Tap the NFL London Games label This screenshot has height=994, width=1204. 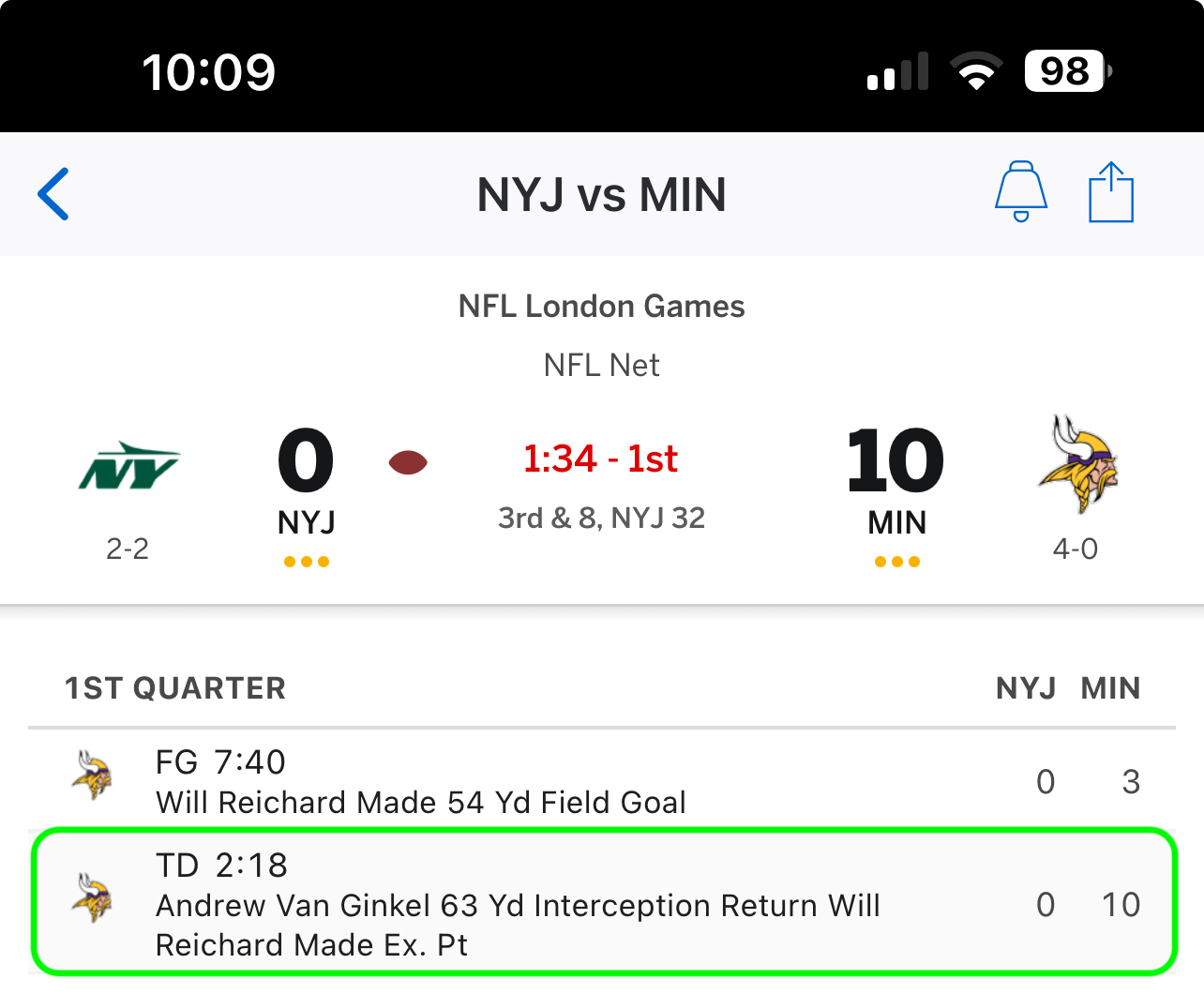tap(602, 307)
